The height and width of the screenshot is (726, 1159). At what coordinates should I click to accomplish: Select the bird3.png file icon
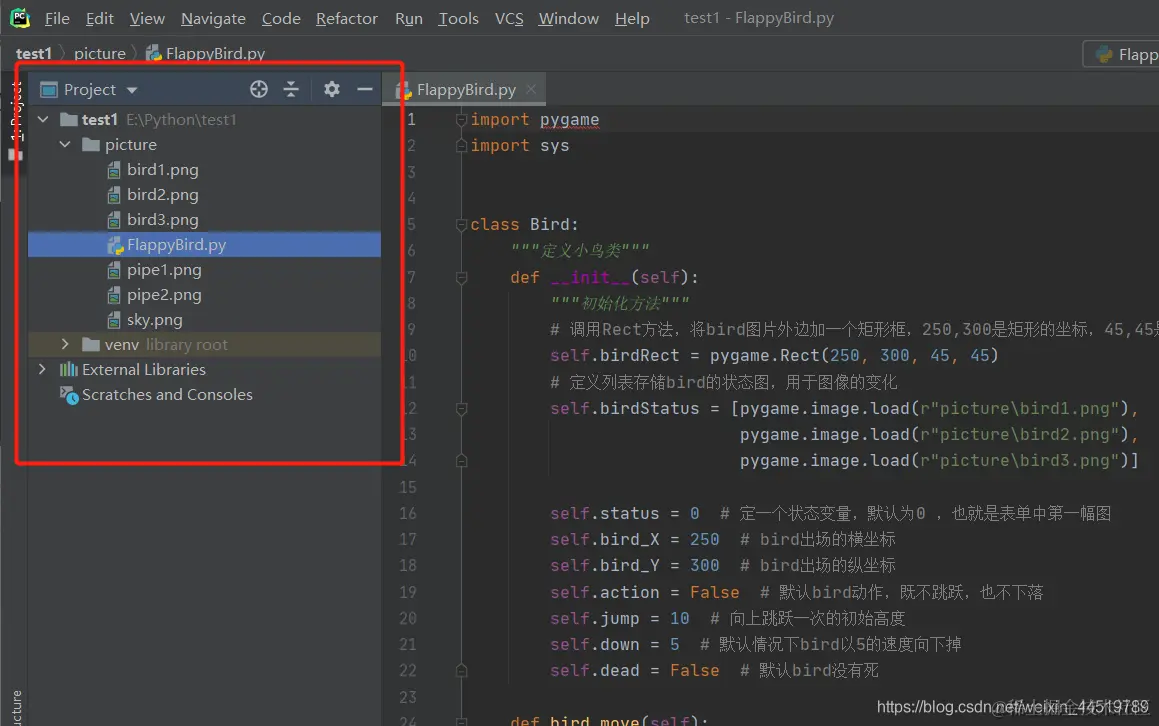[x=114, y=220]
